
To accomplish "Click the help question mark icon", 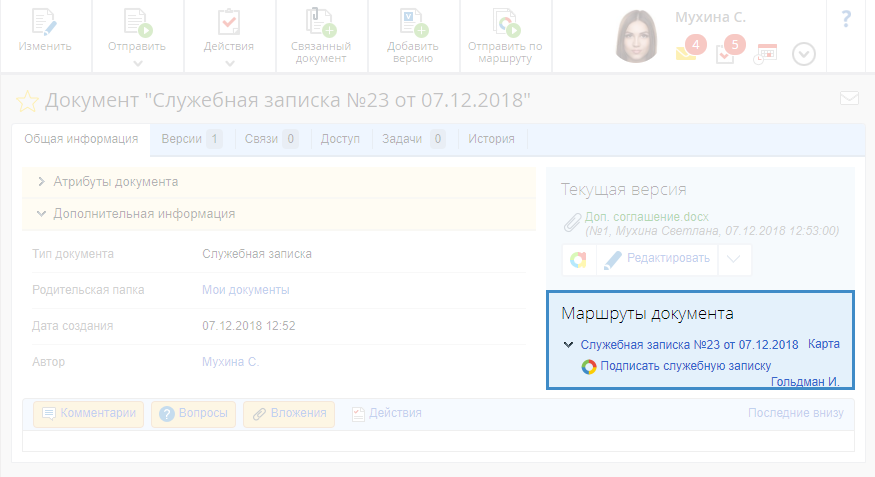I will (x=846, y=18).
